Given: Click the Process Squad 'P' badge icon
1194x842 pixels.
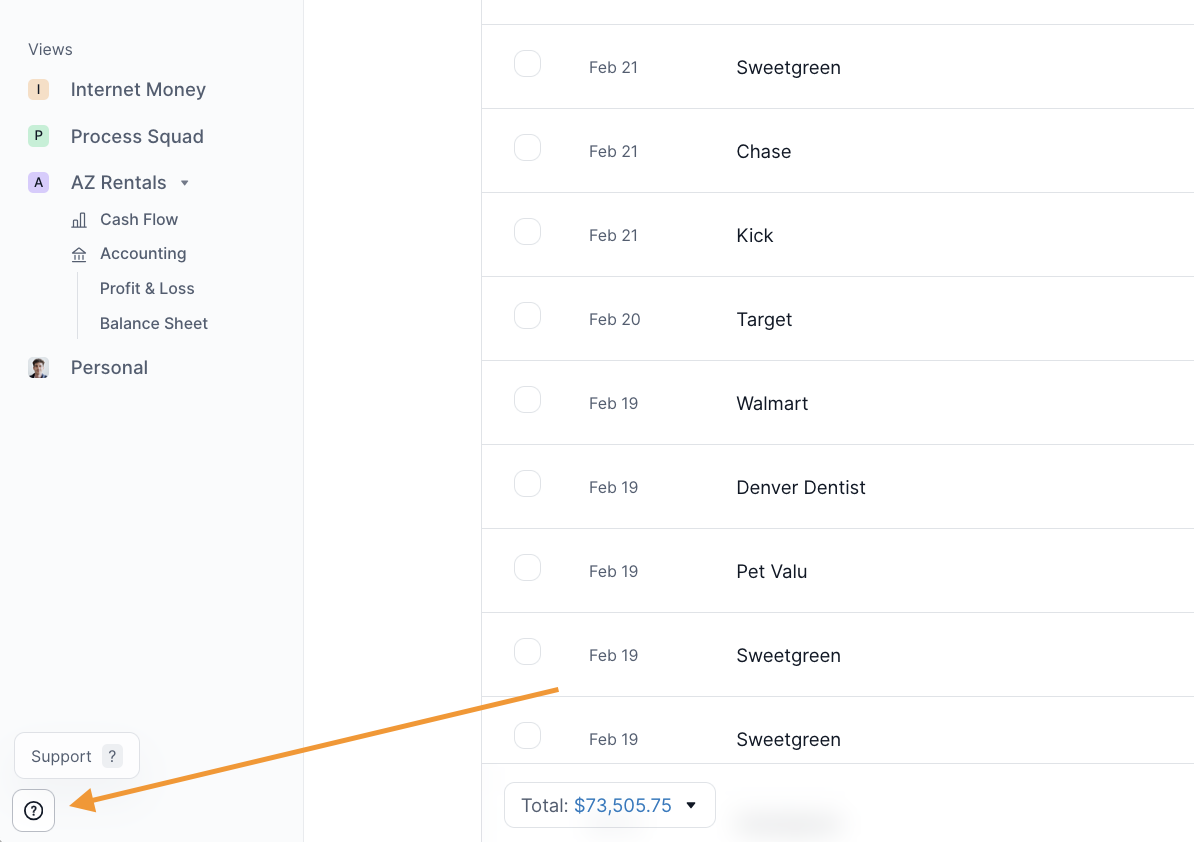Looking at the screenshot, I should coord(38,136).
